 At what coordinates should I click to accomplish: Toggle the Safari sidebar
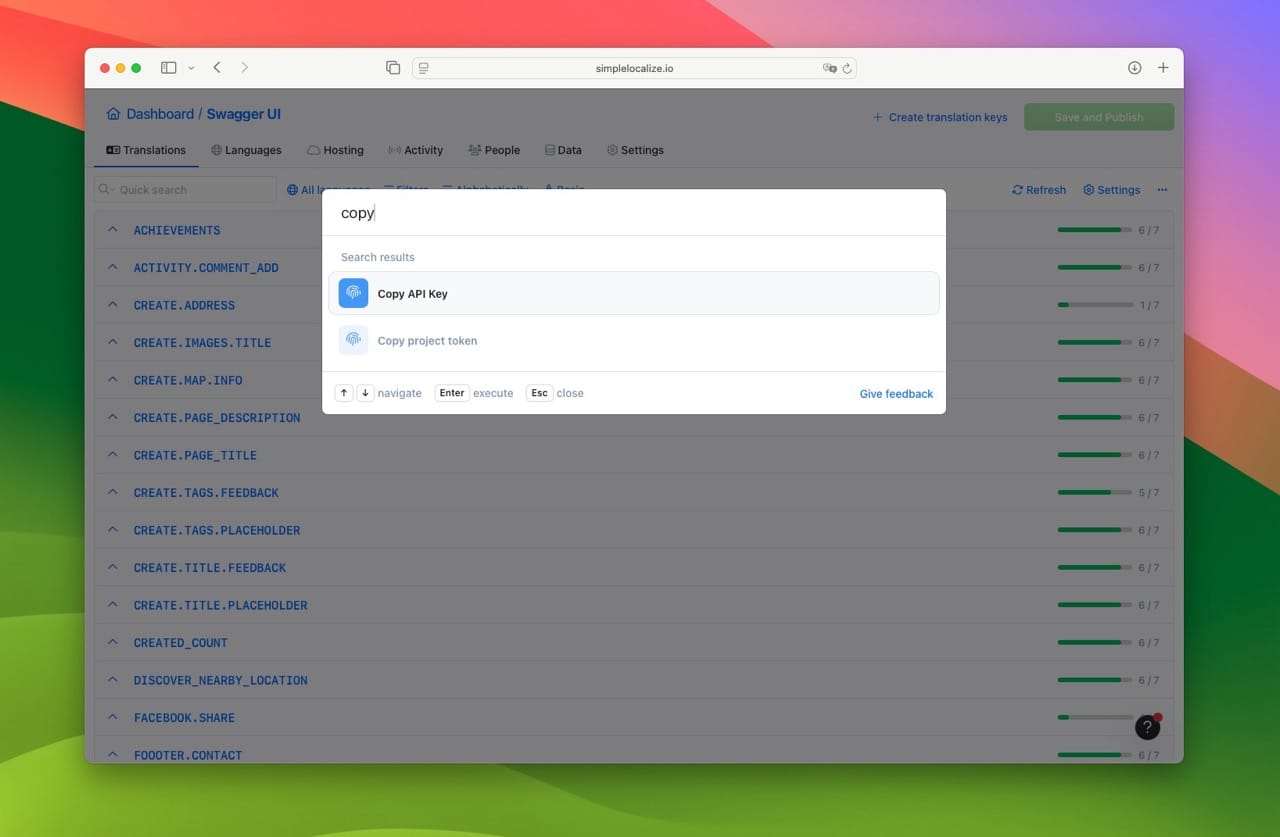[168, 68]
